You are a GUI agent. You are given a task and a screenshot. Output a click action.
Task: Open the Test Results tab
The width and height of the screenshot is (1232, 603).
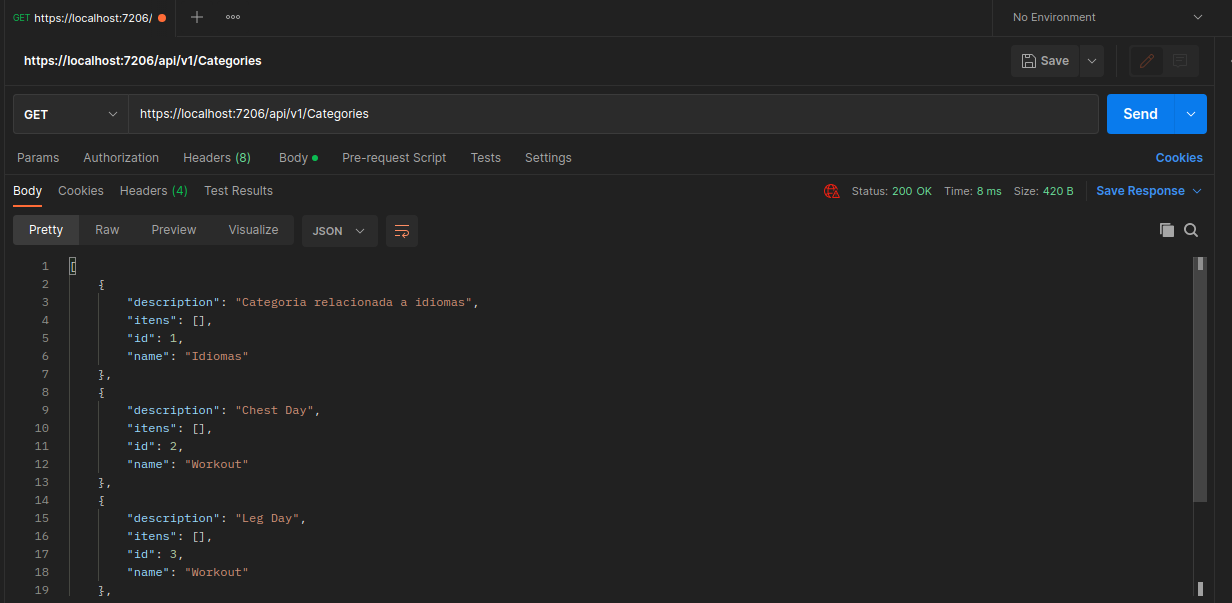[238, 191]
